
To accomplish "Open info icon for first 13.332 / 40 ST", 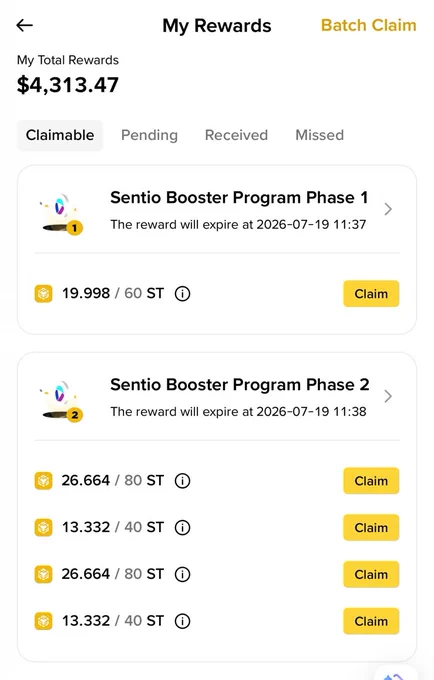I will pyautogui.click(x=182, y=527).
